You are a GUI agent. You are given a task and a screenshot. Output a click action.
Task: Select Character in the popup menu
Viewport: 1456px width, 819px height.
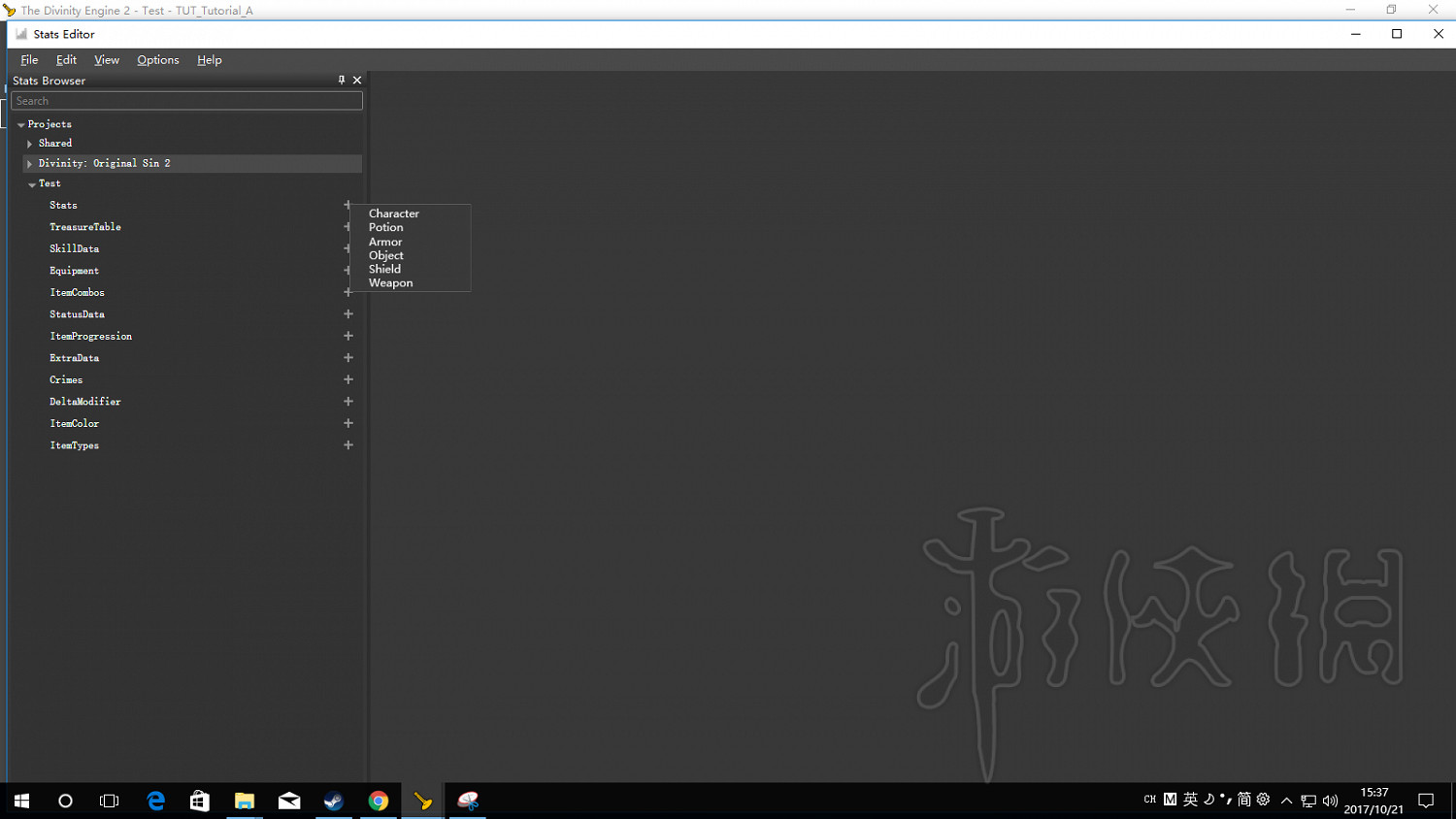click(393, 213)
